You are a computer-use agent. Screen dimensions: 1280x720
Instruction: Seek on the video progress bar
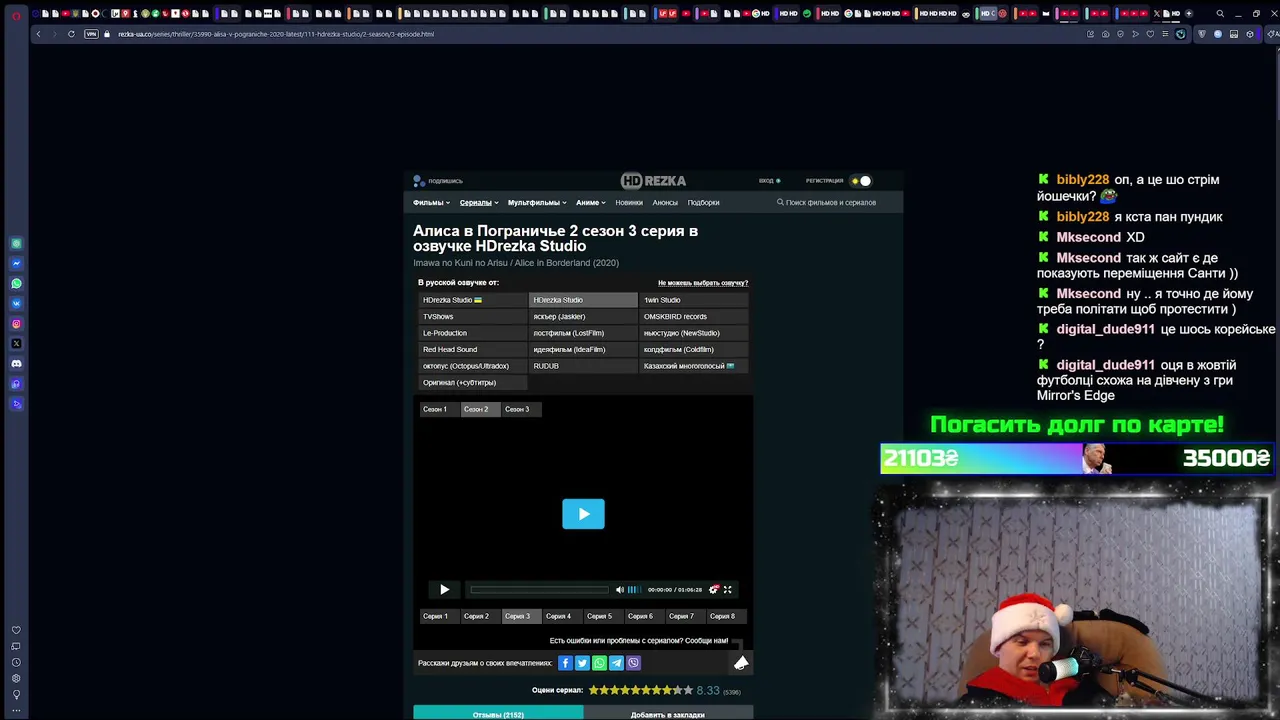click(x=539, y=590)
